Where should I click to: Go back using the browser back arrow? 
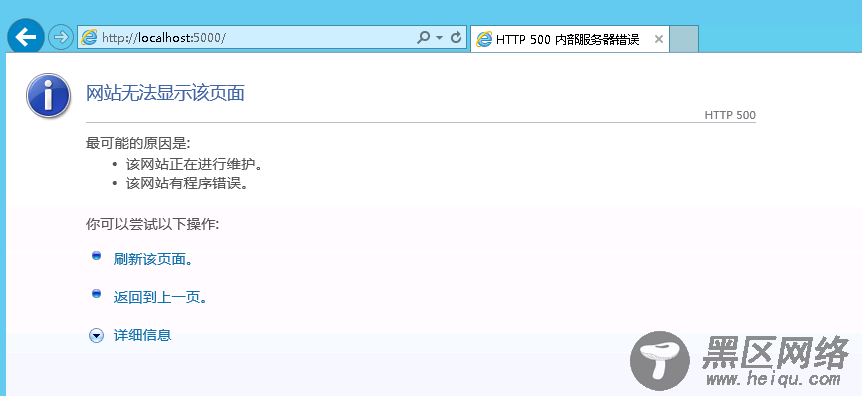pyautogui.click(x=25, y=37)
